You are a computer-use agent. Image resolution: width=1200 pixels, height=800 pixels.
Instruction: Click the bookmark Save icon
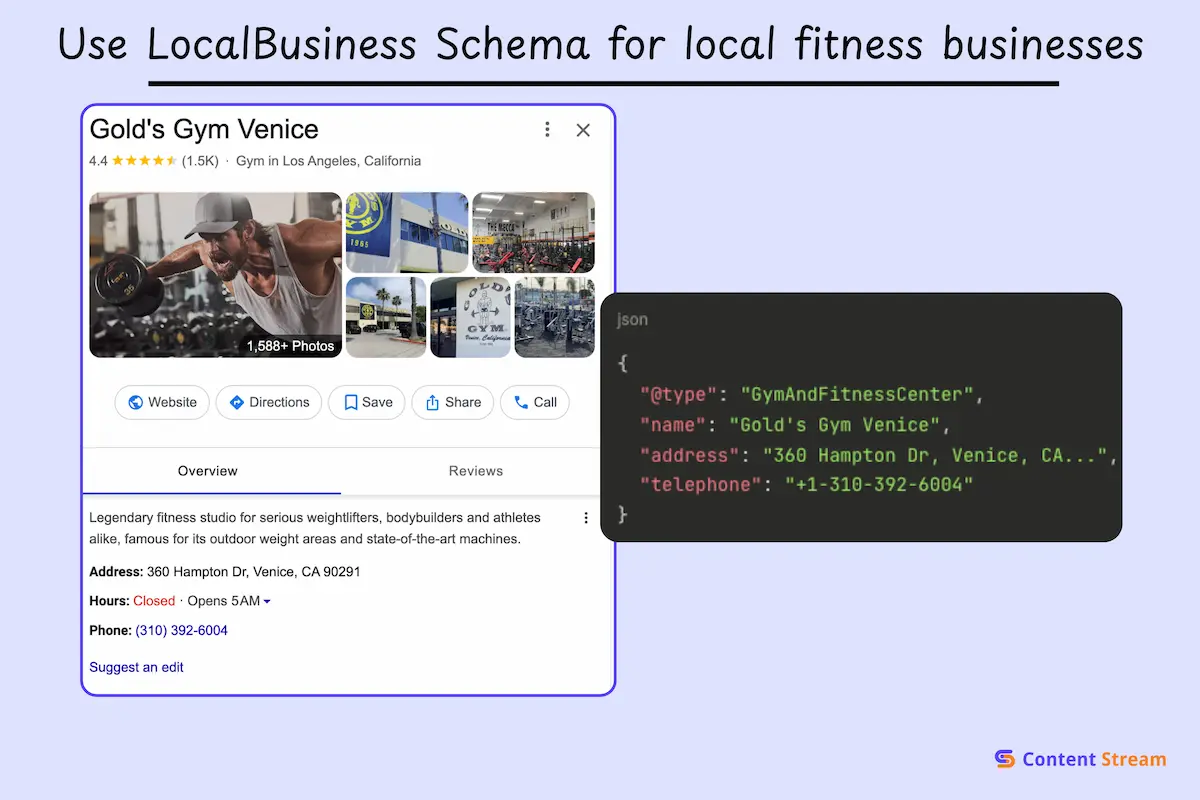pos(350,402)
